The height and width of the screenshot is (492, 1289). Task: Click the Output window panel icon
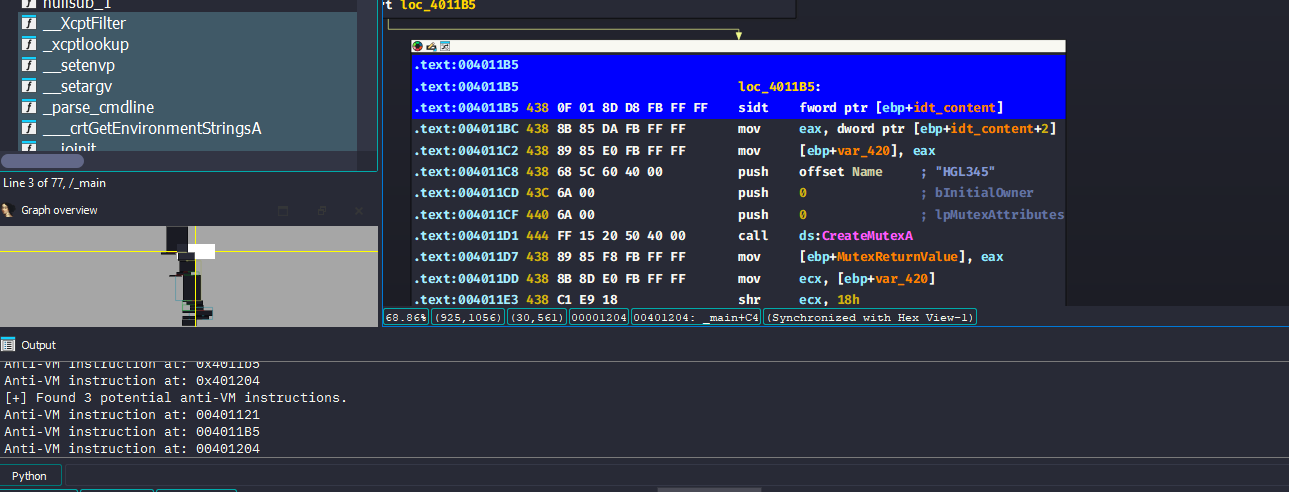click(9, 344)
